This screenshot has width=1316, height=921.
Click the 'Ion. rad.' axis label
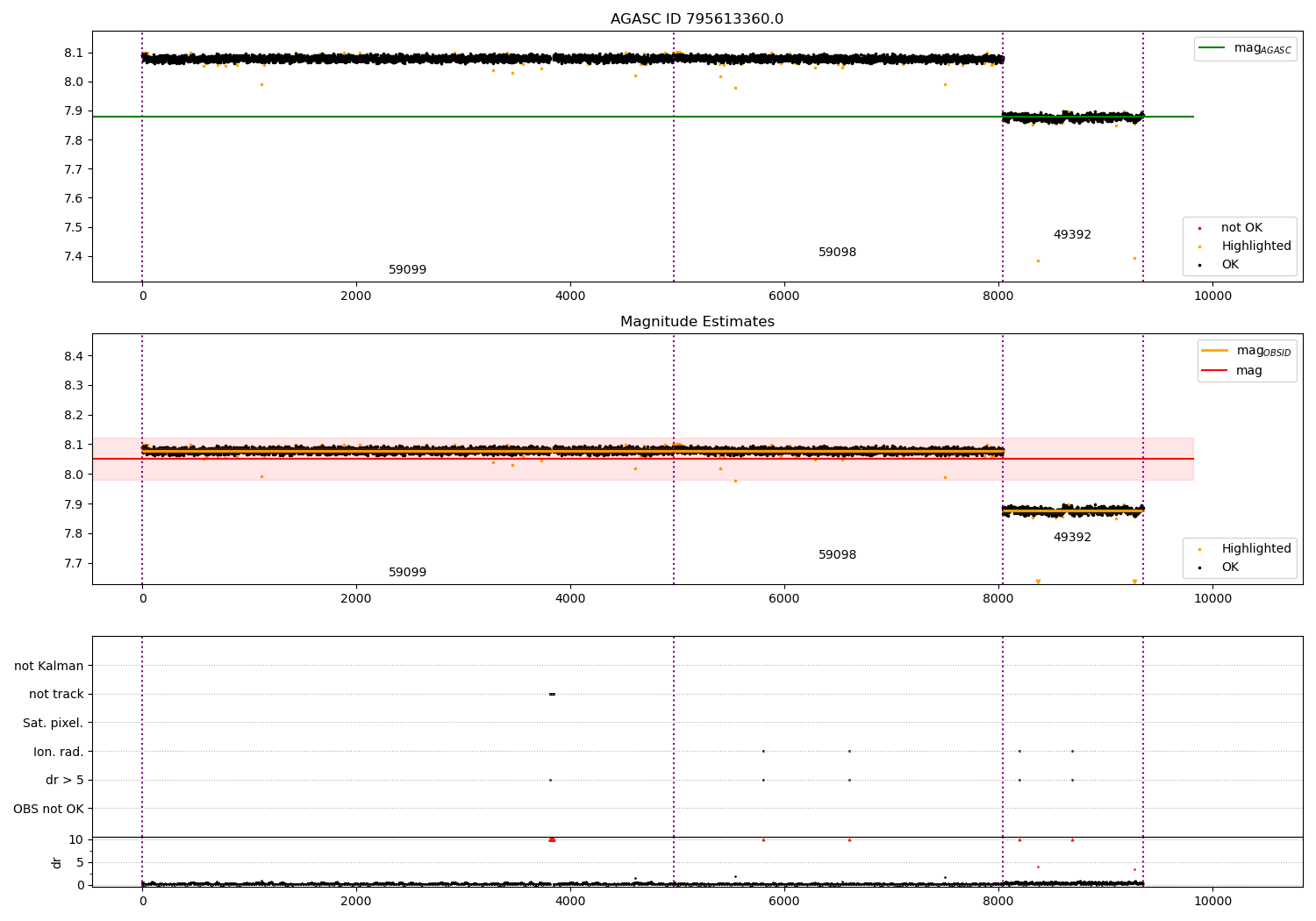(x=59, y=752)
